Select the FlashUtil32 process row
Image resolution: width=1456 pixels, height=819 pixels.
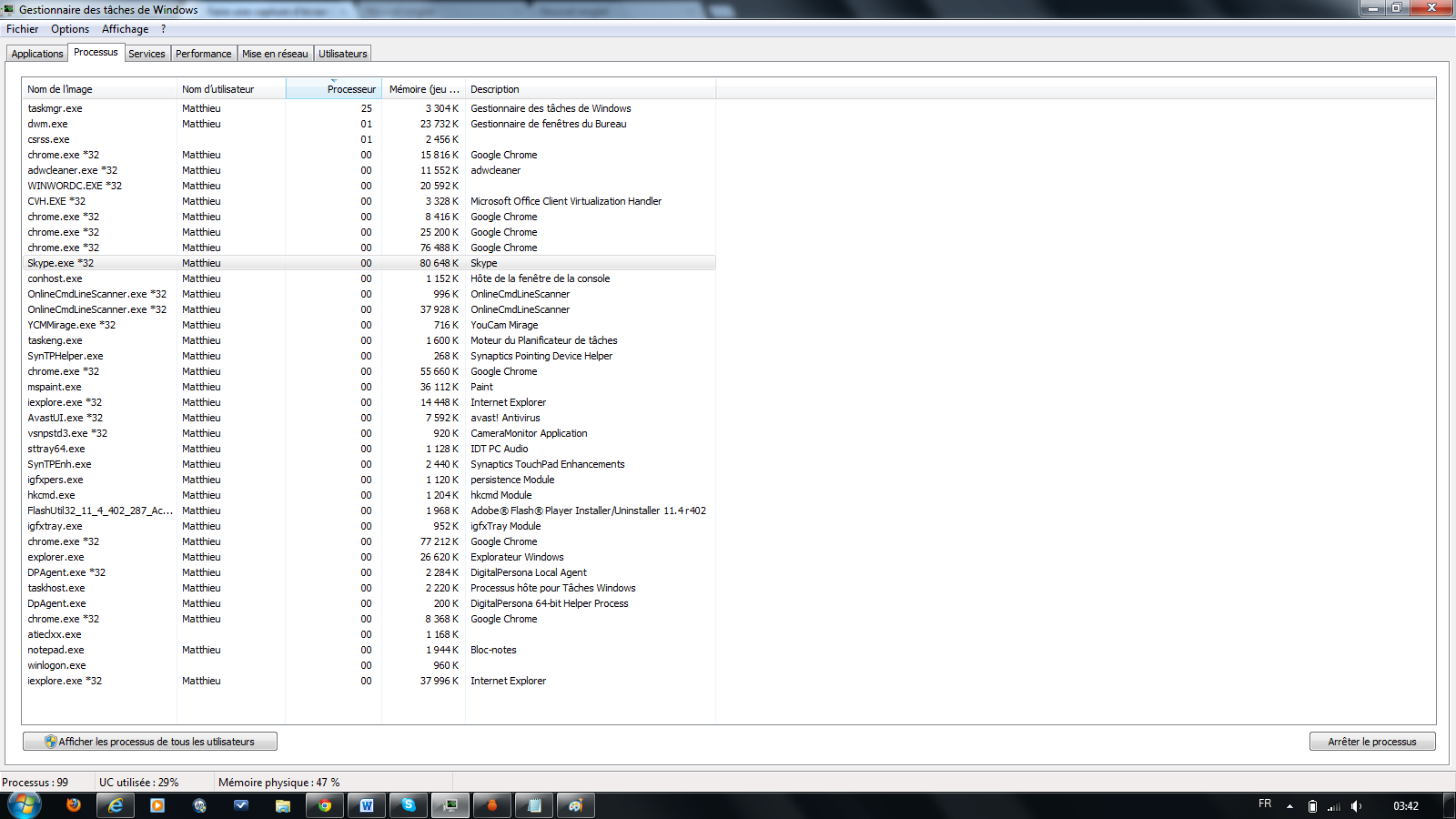[x=369, y=511]
